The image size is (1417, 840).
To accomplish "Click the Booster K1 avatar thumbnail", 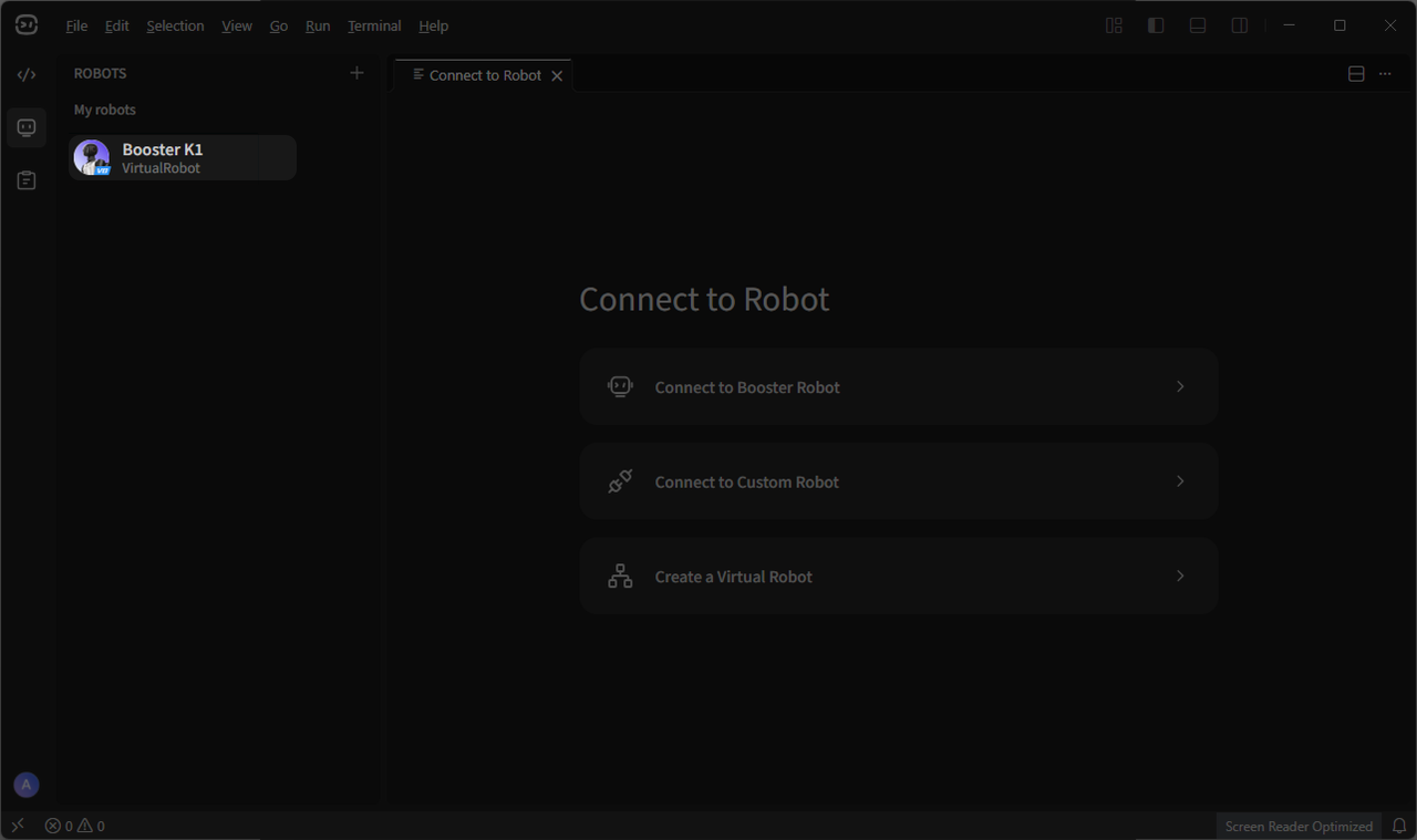I will pyautogui.click(x=92, y=157).
